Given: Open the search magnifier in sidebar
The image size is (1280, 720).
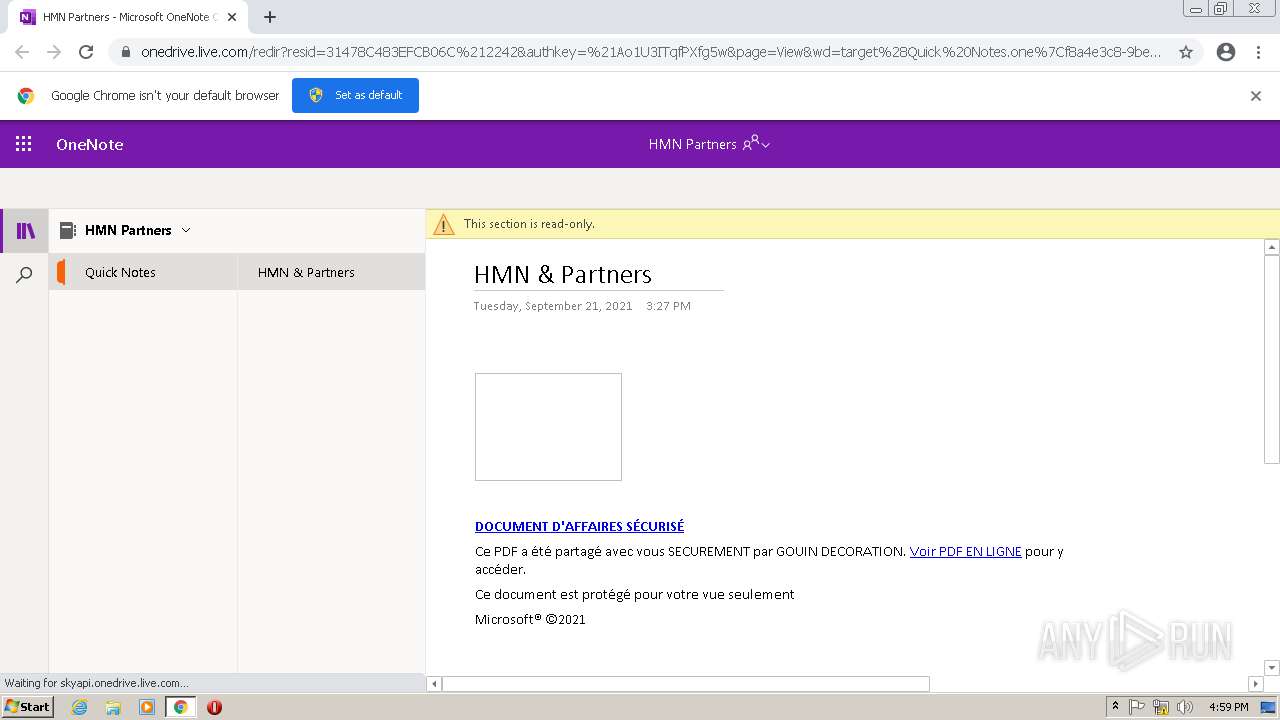Looking at the screenshot, I should [25, 275].
